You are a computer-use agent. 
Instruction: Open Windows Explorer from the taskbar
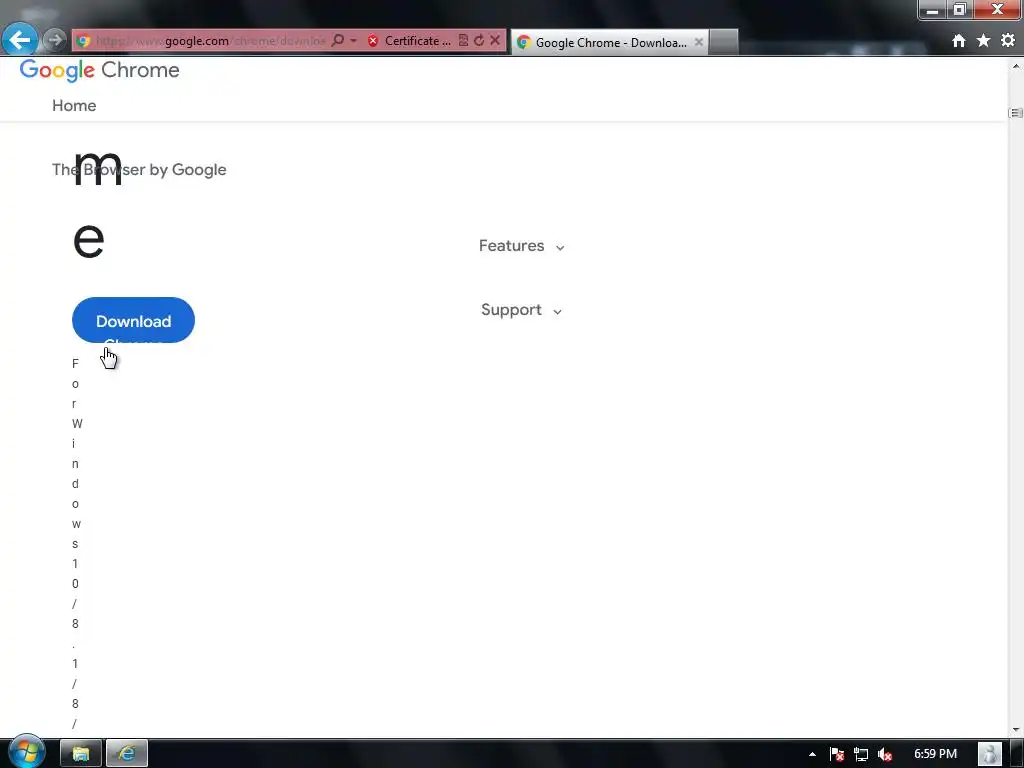pos(81,754)
